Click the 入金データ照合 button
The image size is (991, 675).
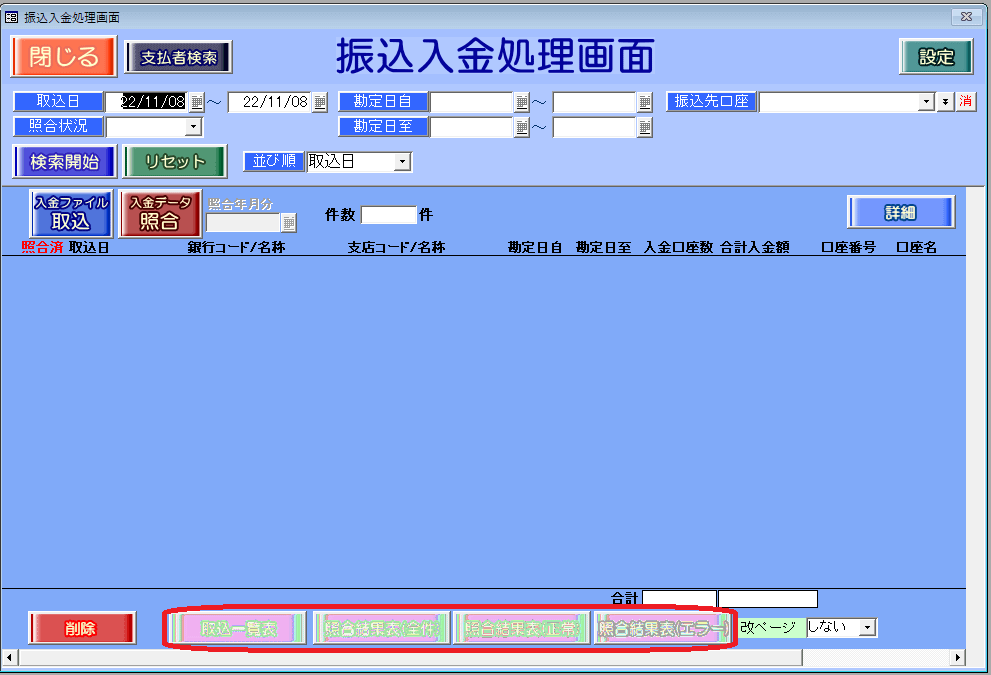[159, 213]
